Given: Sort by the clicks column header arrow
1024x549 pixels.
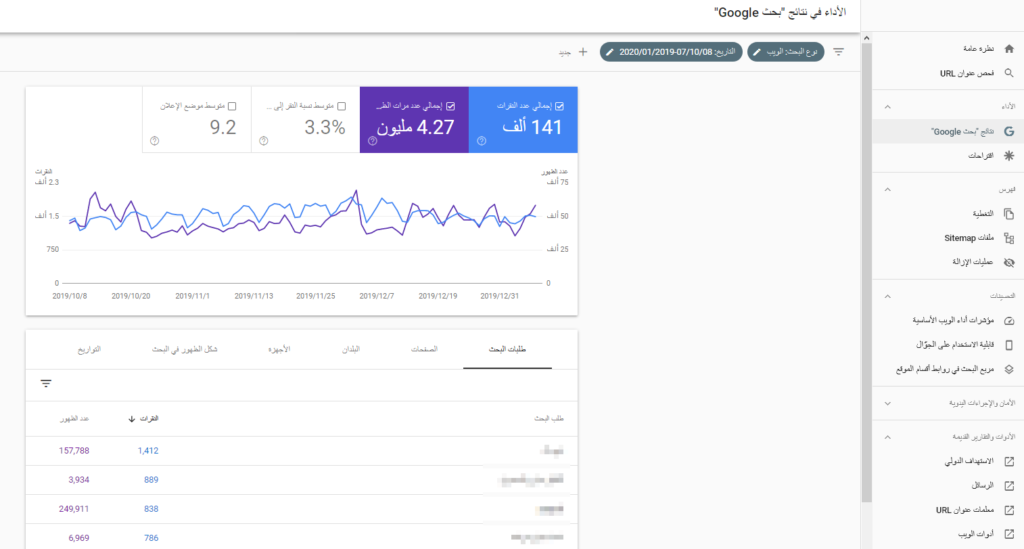Looking at the screenshot, I should (131, 418).
